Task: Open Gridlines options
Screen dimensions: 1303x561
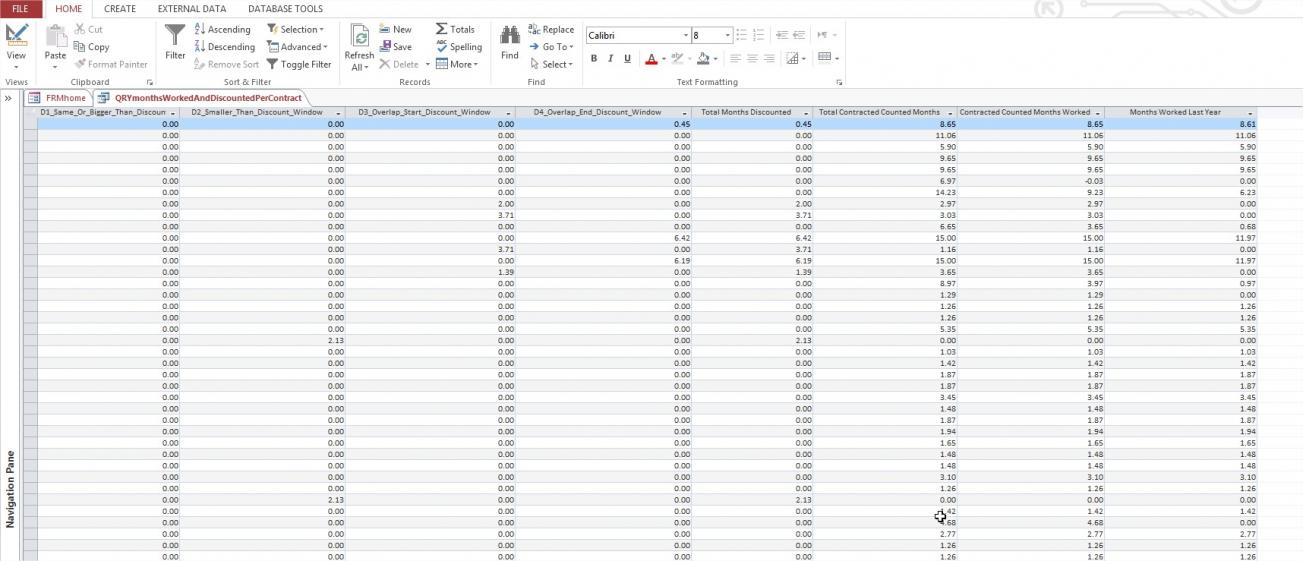Action: coord(796,59)
